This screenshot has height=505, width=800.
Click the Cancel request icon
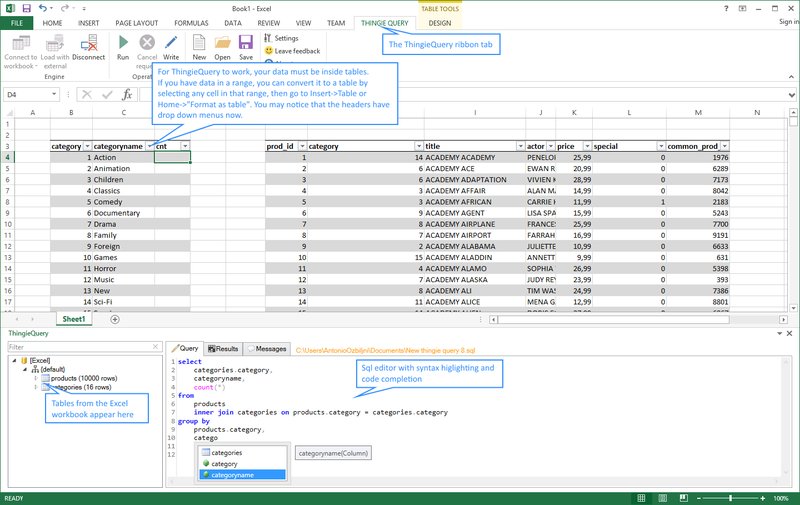click(x=147, y=42)
